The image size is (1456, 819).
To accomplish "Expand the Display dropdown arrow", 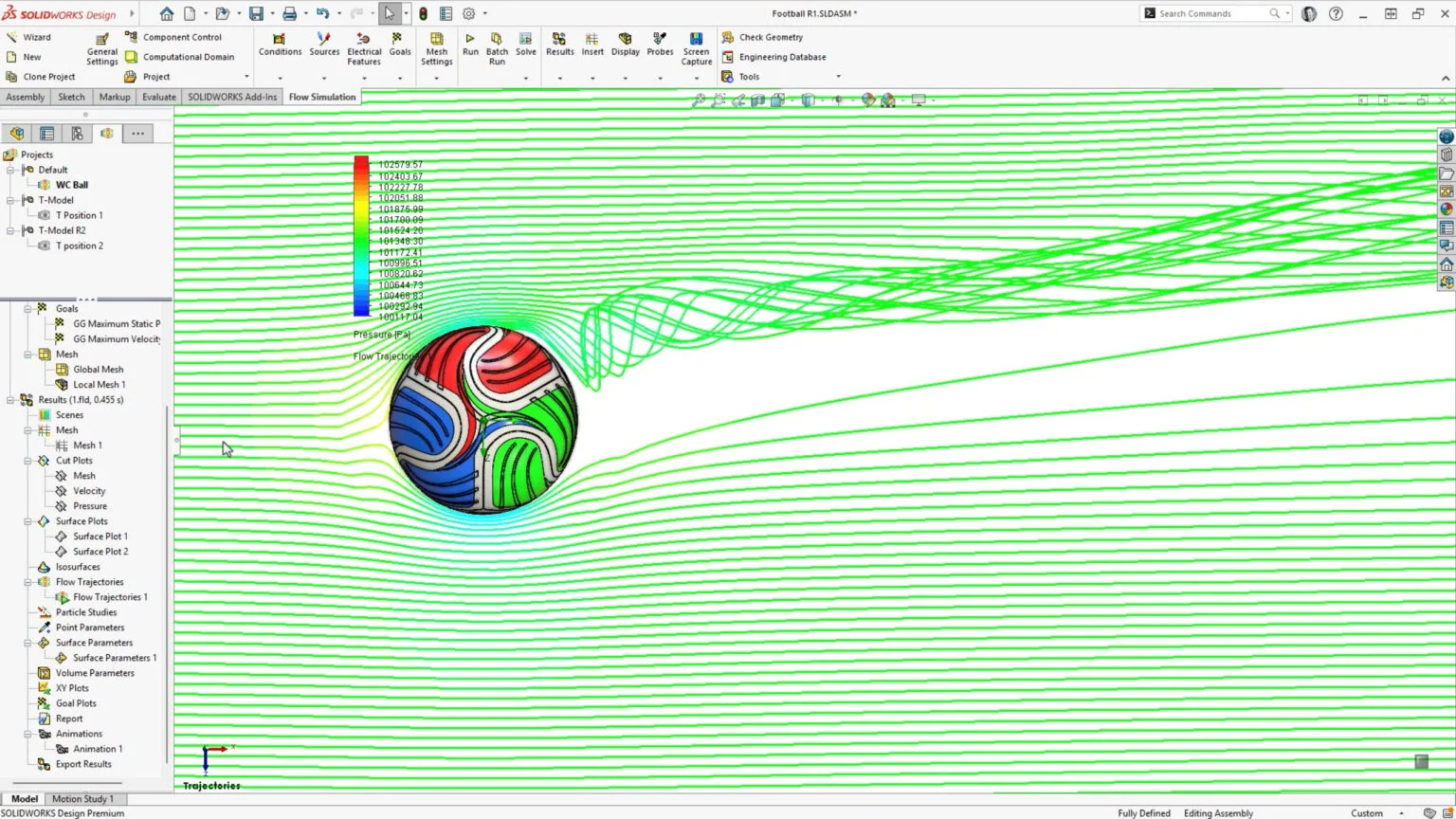I will pyautogui.click(x=626, y=78).
